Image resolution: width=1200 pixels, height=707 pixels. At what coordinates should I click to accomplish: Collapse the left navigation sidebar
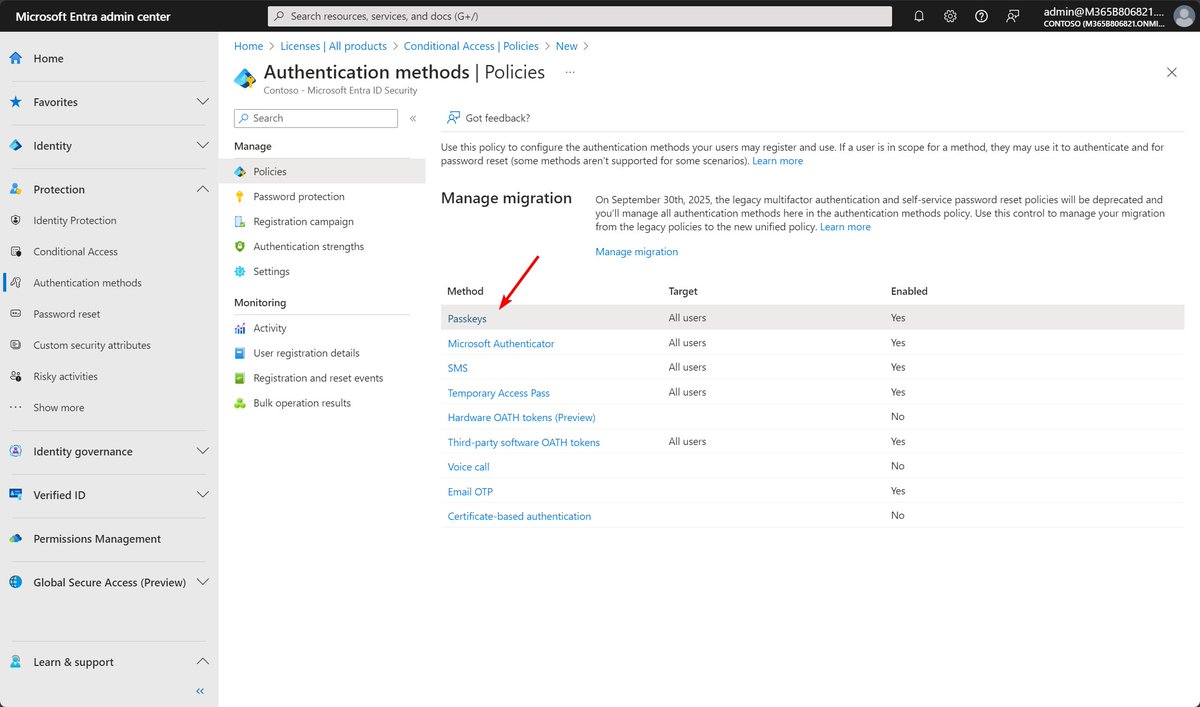pyautogui.click(x=200, y=691)
